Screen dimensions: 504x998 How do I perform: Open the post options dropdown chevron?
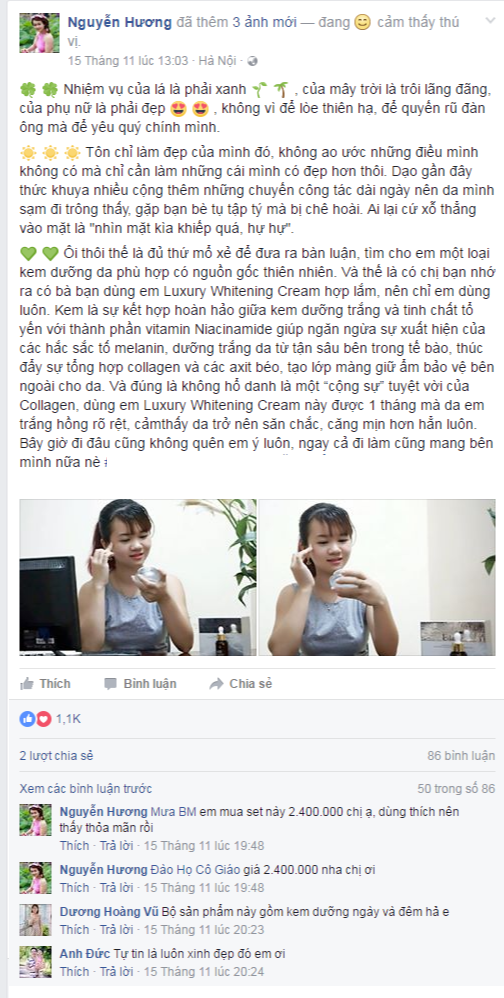489,21
